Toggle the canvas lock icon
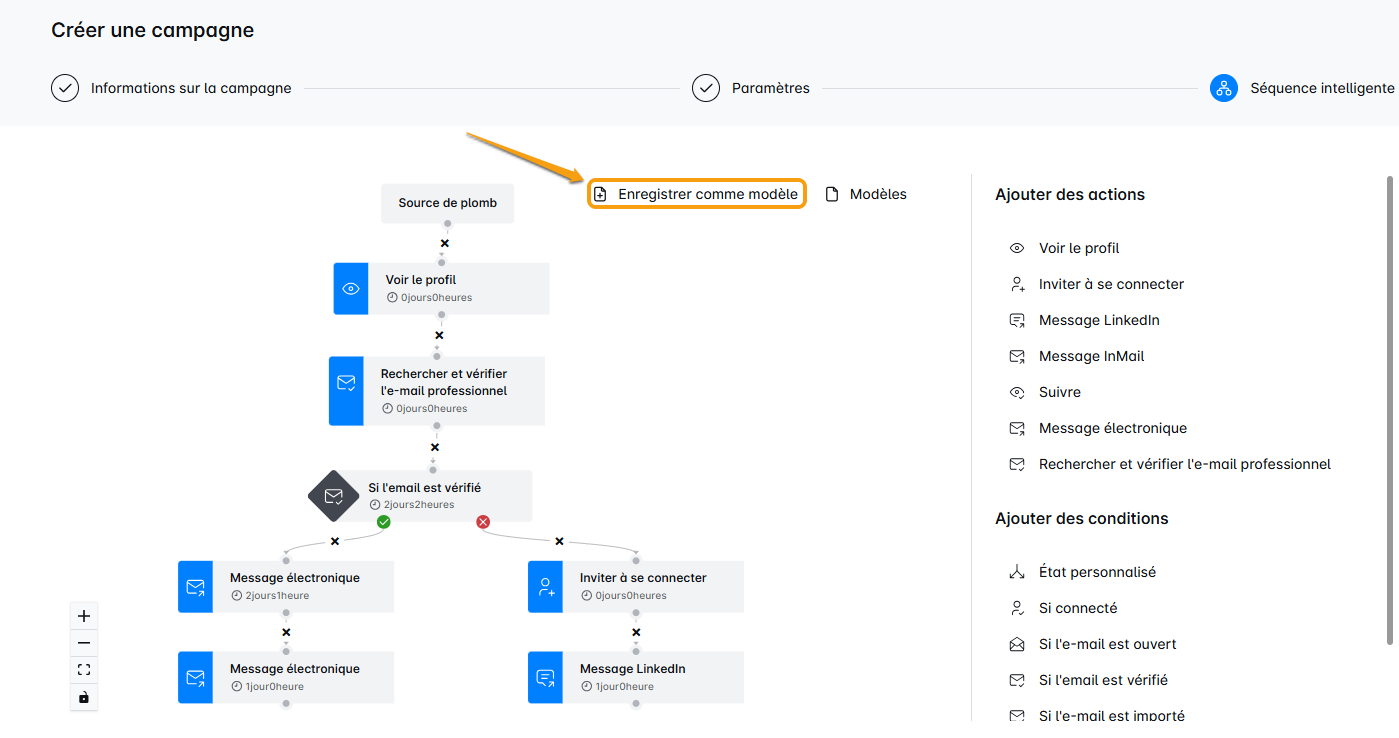 [84, 697]
